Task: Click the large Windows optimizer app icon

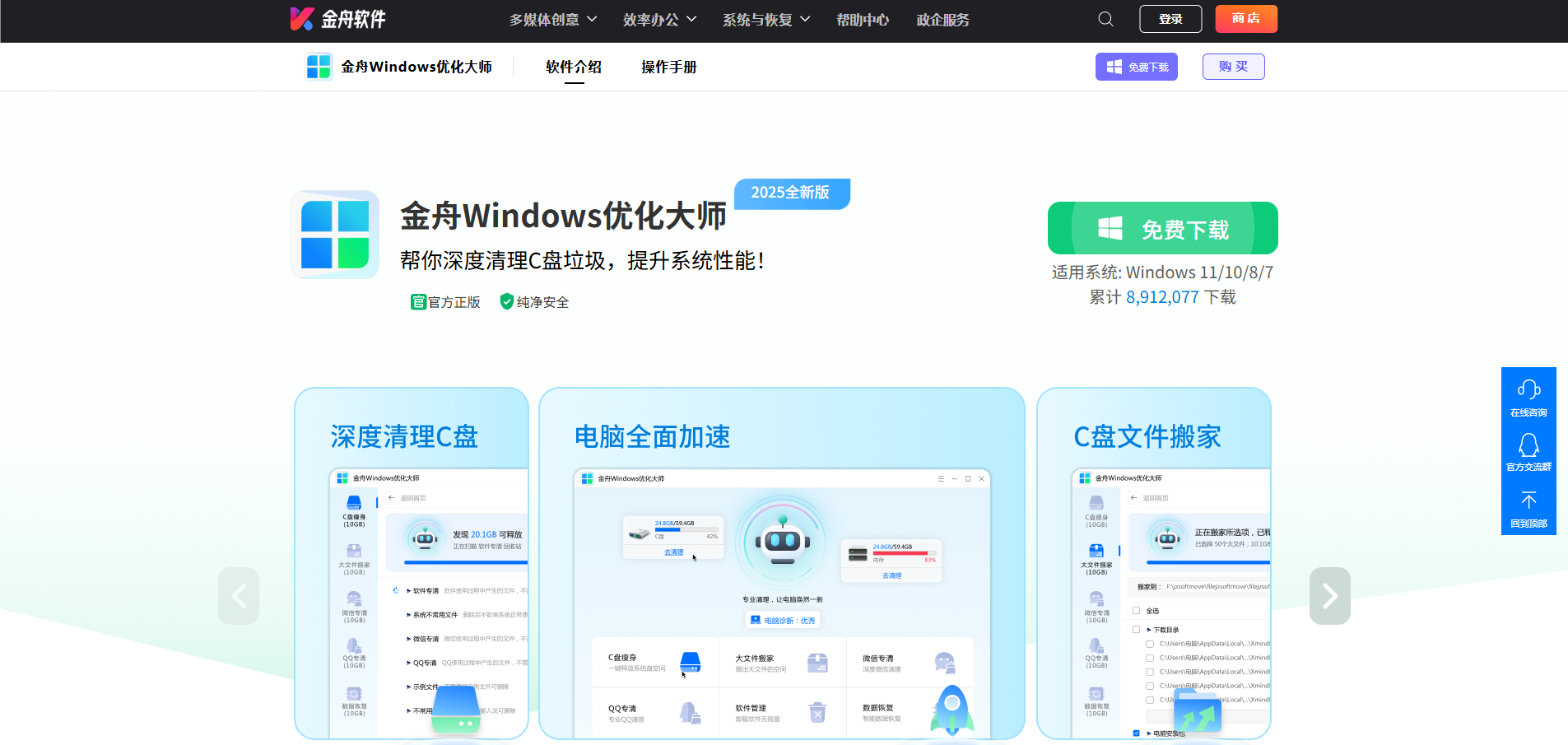Action: [x=335, y=235]
